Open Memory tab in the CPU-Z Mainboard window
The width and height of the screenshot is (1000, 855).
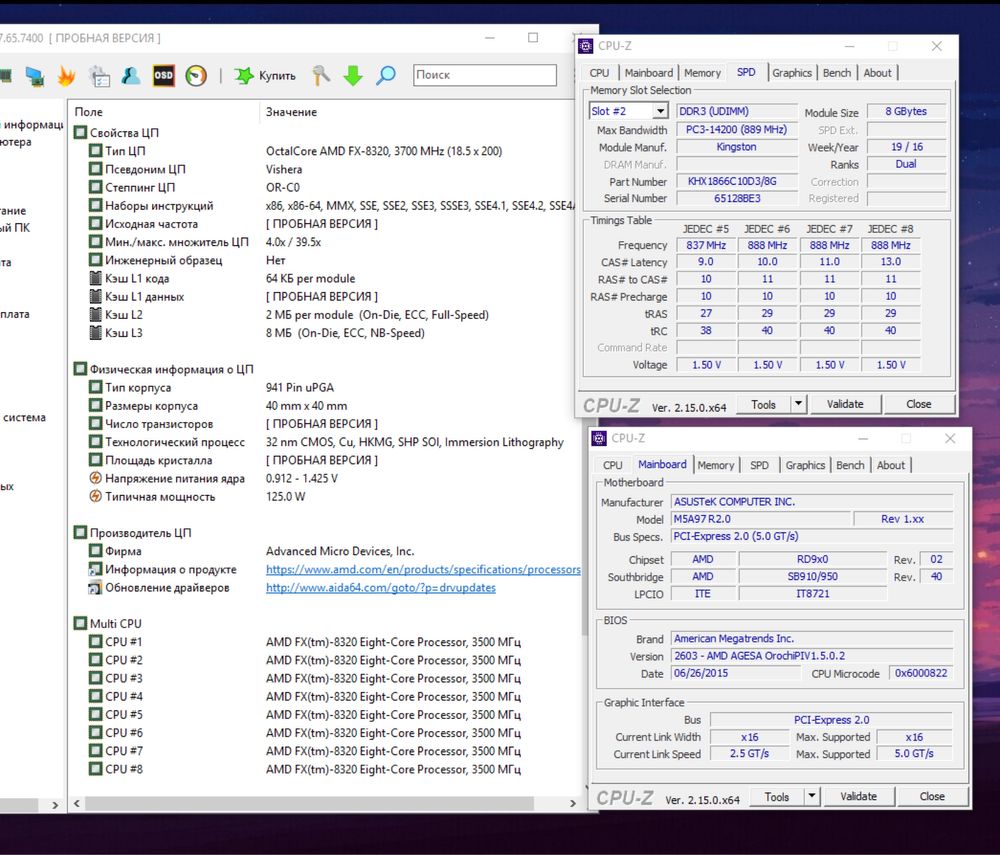coord(716,465)
